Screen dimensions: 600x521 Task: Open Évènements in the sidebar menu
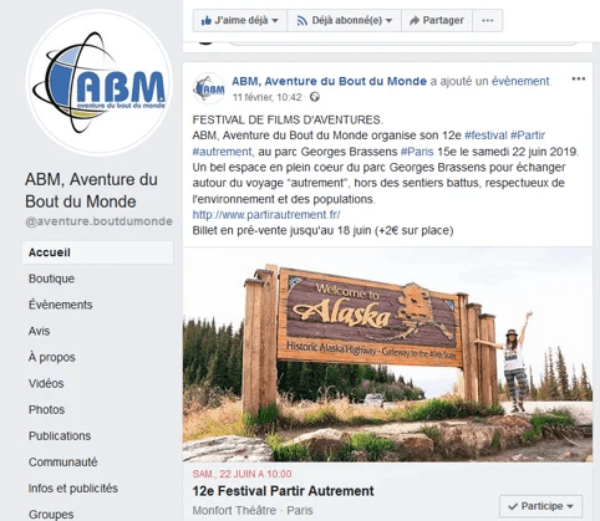(x=60, y=304)
